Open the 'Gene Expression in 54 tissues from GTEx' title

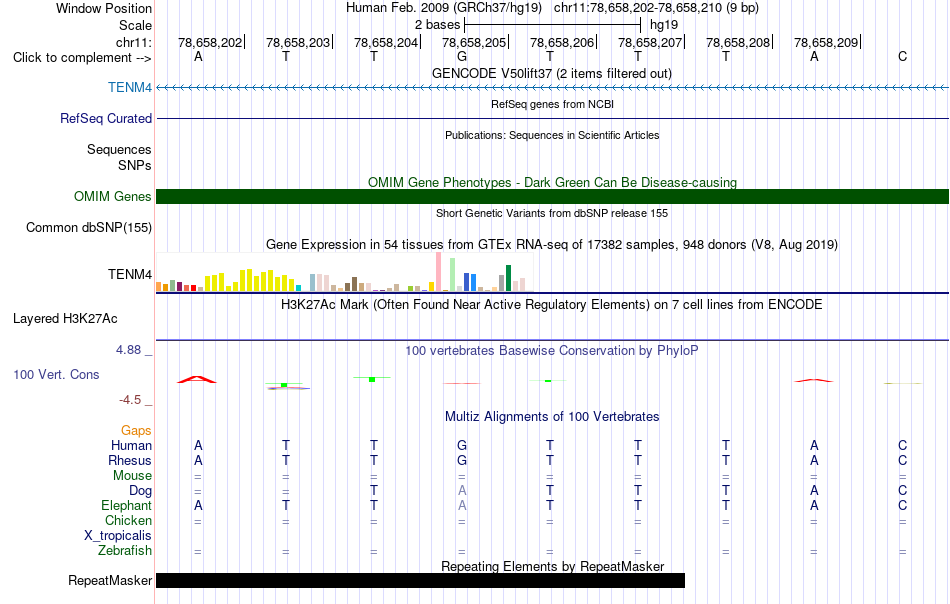pyautogui.click(x=552, y=245)
